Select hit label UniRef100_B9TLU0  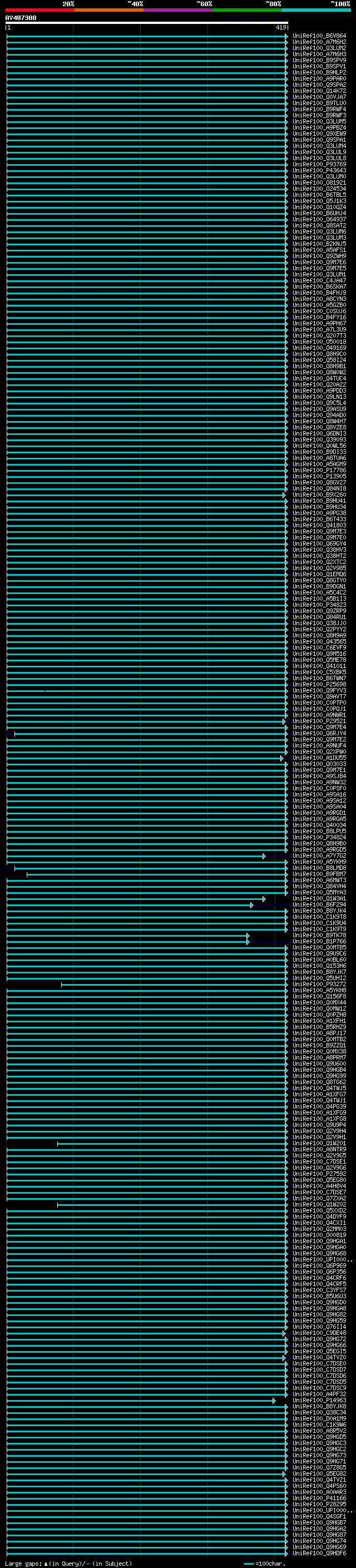point(319,103)
